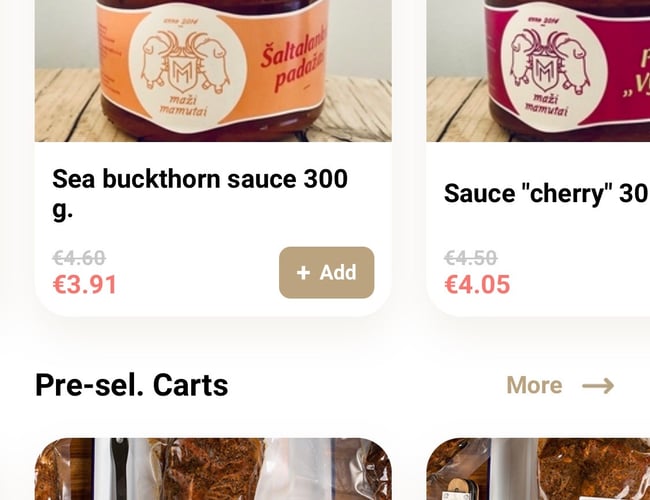The width and height of the screenshot is (650, 500).
Task: Open the Sea buckthorn sauce jar photo
Action: tap(213, 70)
